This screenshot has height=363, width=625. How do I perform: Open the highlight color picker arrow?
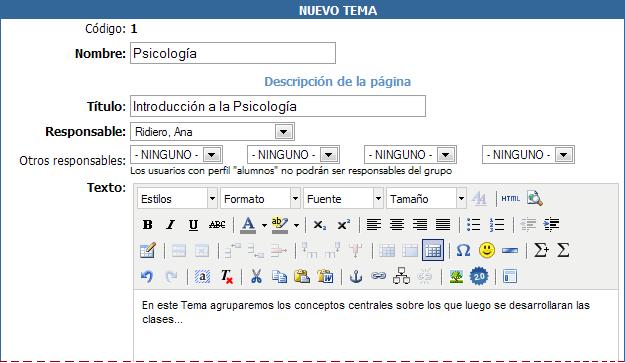(296, 226)
